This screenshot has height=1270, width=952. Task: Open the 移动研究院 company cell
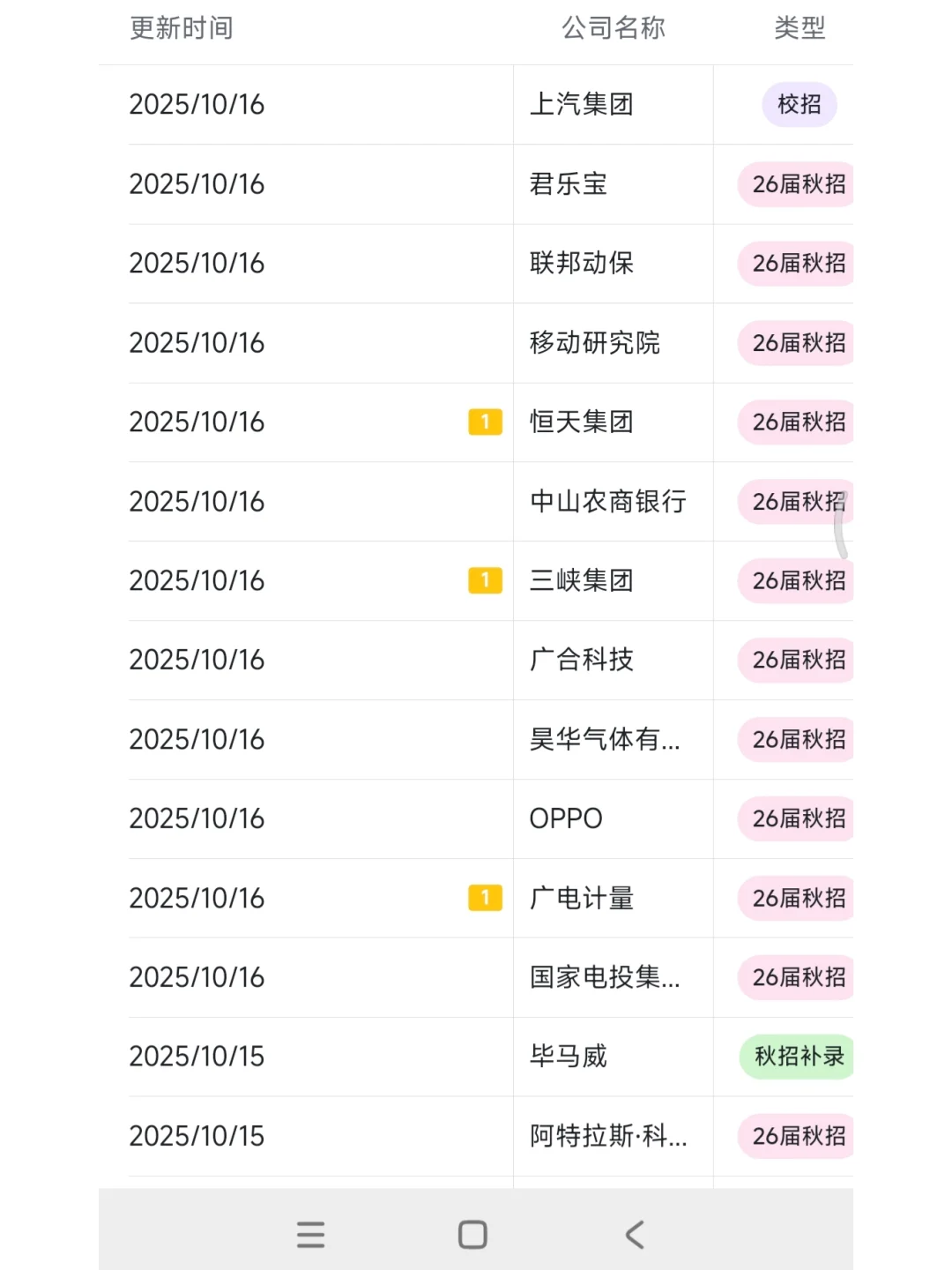tap(614, 343)
